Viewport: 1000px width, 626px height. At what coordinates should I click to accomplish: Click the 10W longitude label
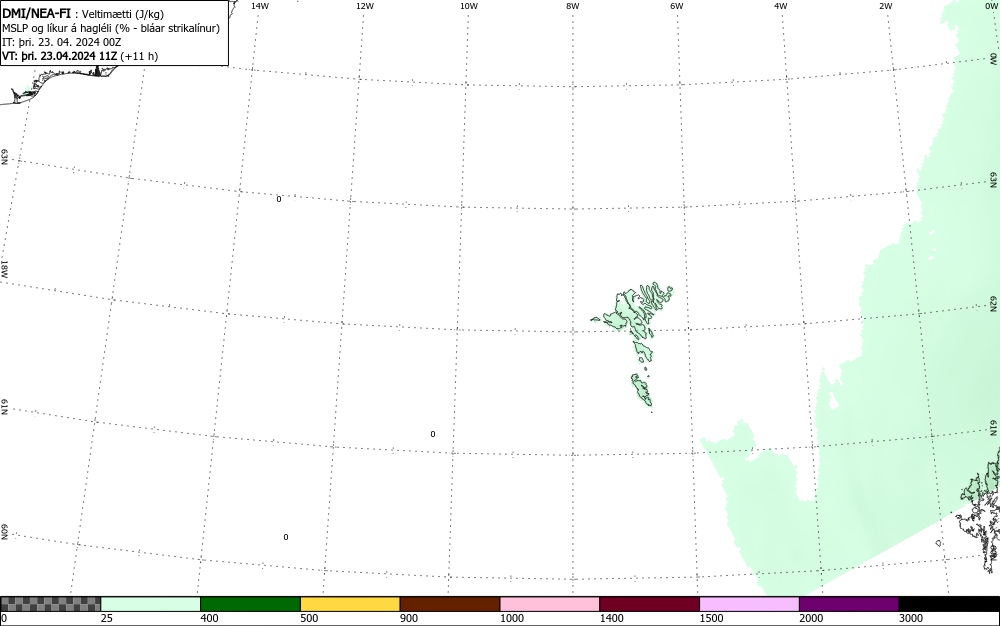469,6
